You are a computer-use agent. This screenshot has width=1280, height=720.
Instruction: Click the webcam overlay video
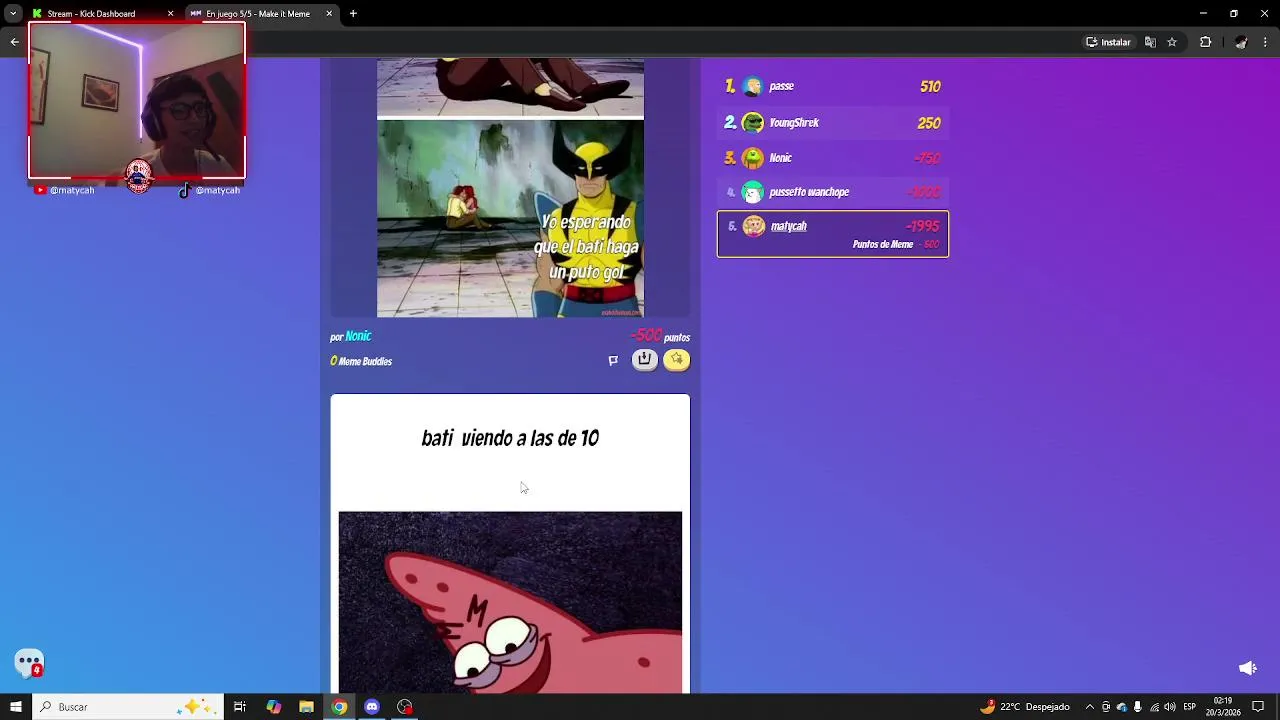137,101
